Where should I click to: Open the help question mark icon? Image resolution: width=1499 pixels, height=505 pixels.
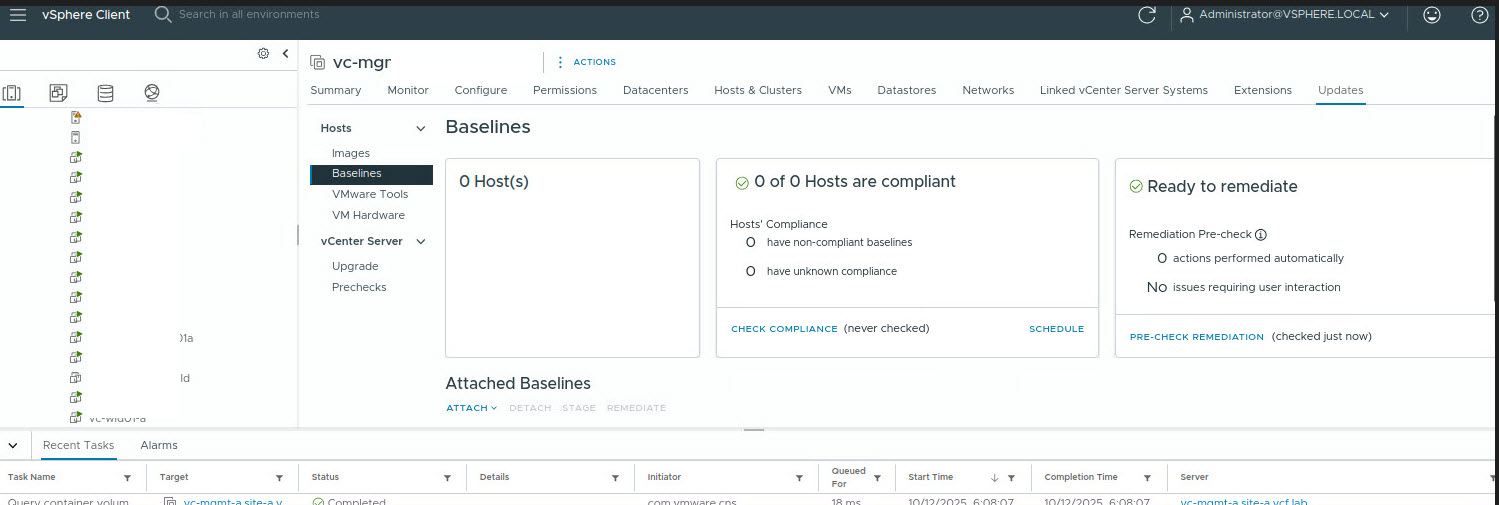click(1480, 15)
